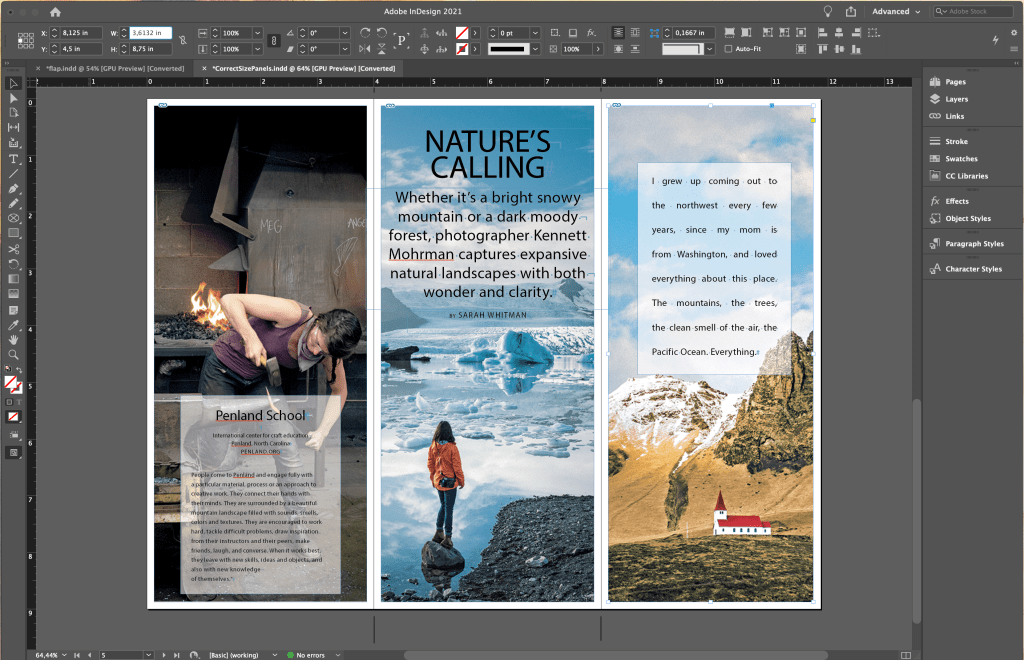The image size is (1024, 660).
Task: Expand the rotation angle dropdown
Action: click(347, 33)
